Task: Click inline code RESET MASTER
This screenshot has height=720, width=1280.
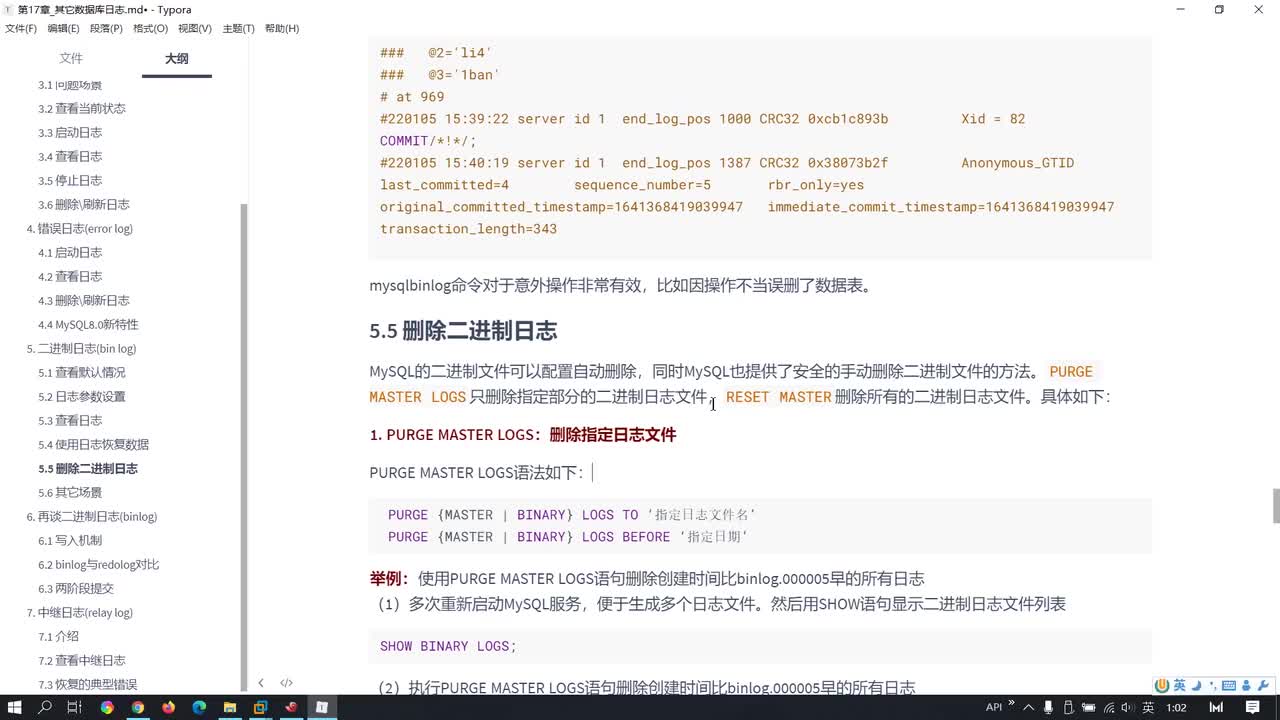Action: [x=779, y=397]
